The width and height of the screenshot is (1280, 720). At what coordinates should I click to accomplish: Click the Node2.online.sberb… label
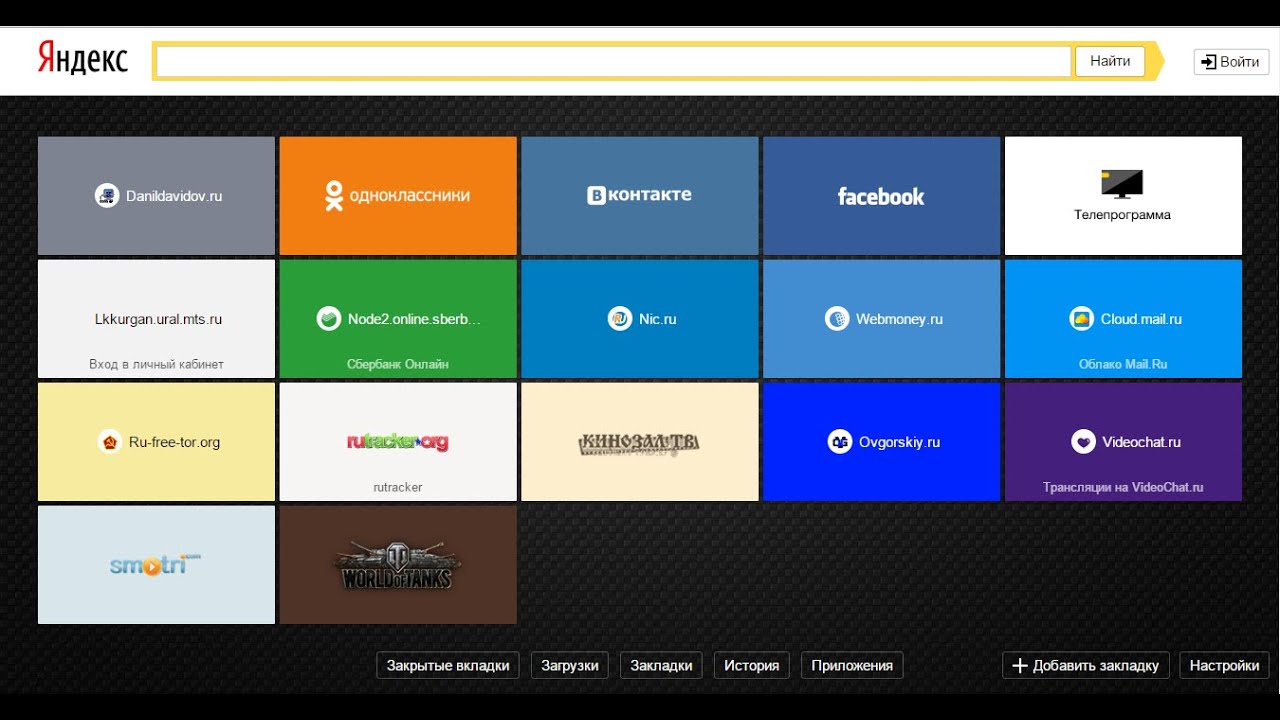click(414, 319)
